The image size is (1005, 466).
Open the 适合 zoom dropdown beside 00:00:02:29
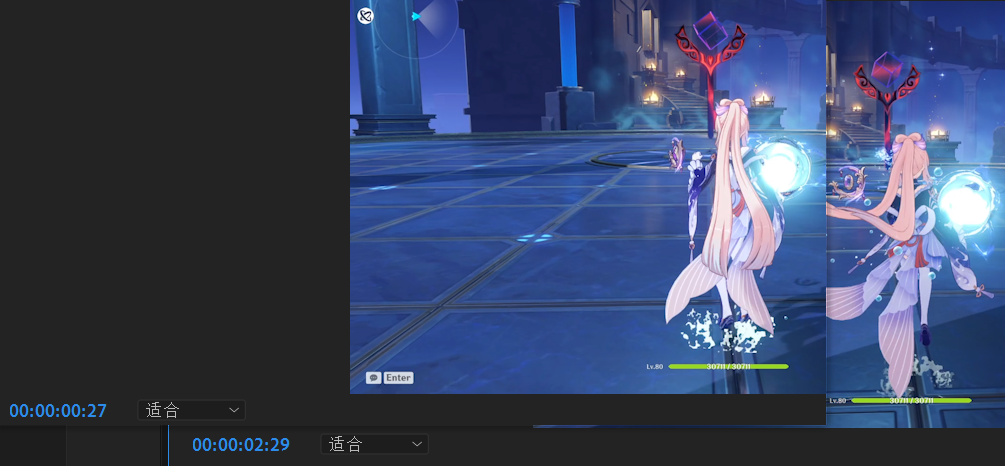pyautogui.click(x=374, y=444)
